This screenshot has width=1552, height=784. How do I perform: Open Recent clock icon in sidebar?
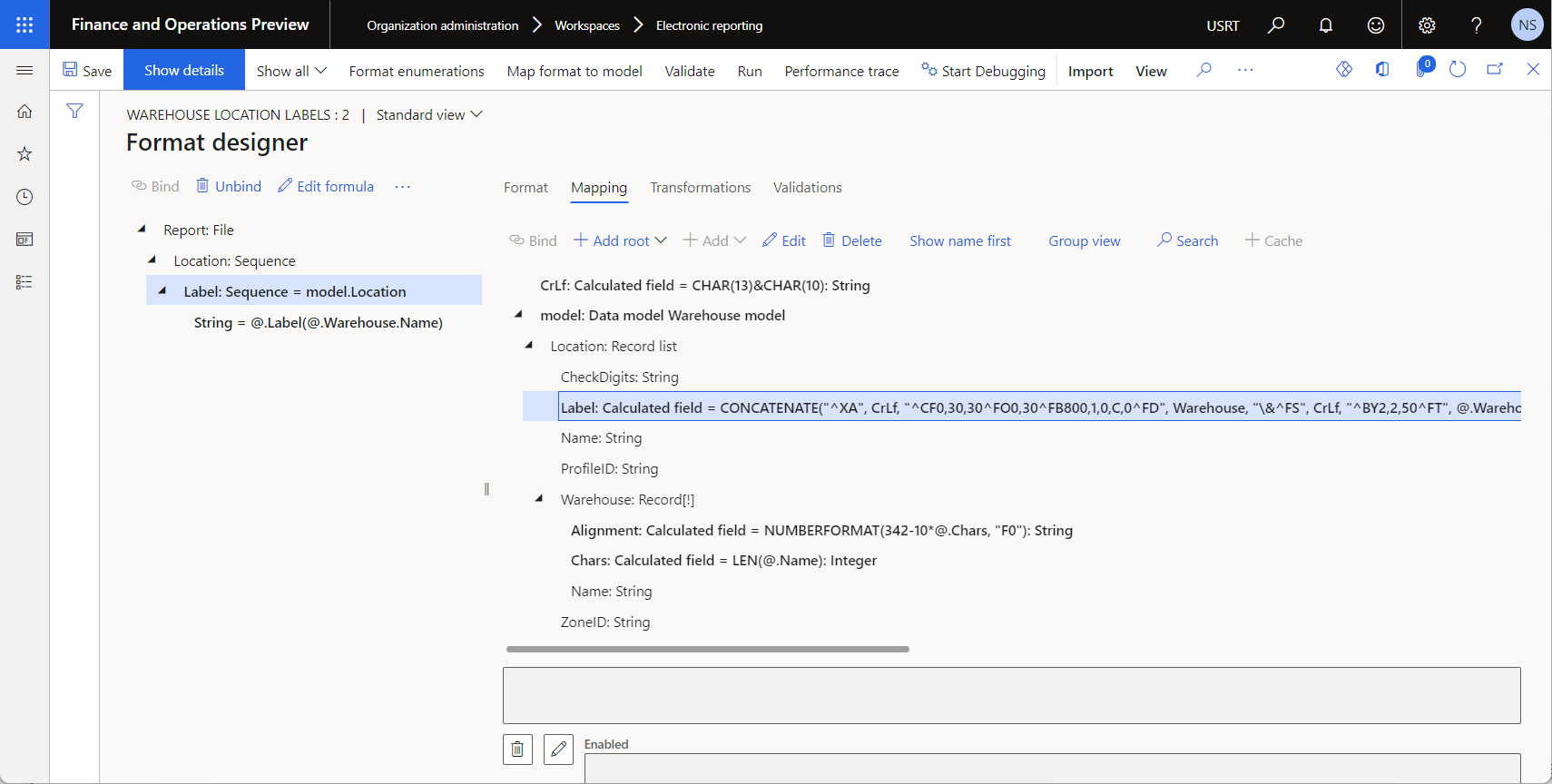tap(25, 197)
